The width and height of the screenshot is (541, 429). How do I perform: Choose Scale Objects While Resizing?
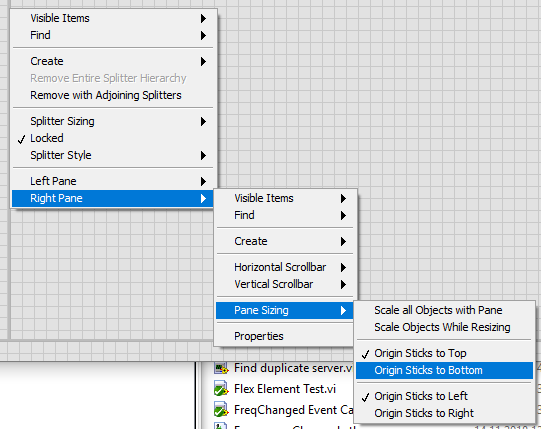point(444,327)
